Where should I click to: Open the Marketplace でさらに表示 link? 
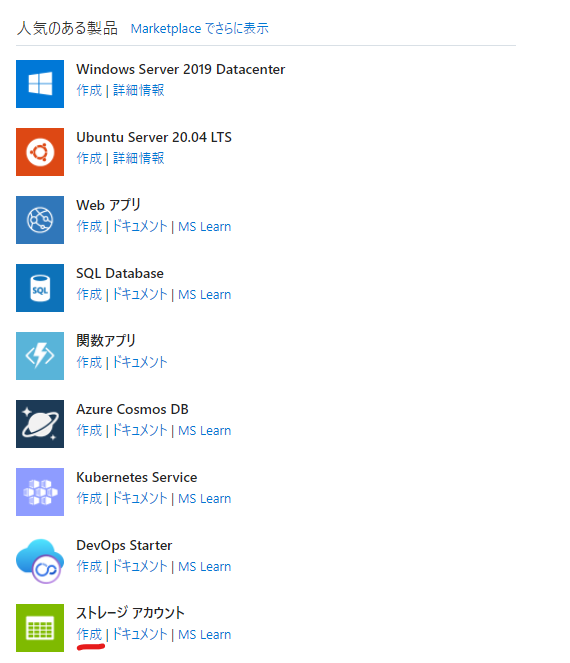[200, 28]
